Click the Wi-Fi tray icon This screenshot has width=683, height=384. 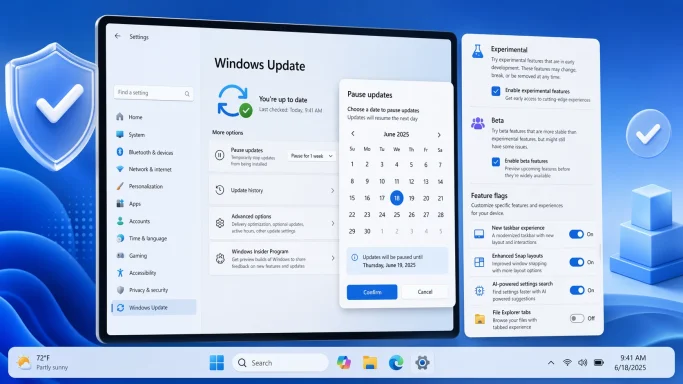click(x=567, y=362)
